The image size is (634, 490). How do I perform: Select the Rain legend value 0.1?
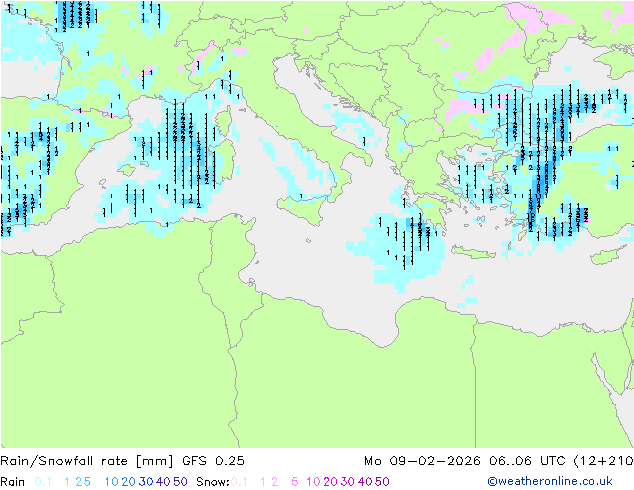43,482
